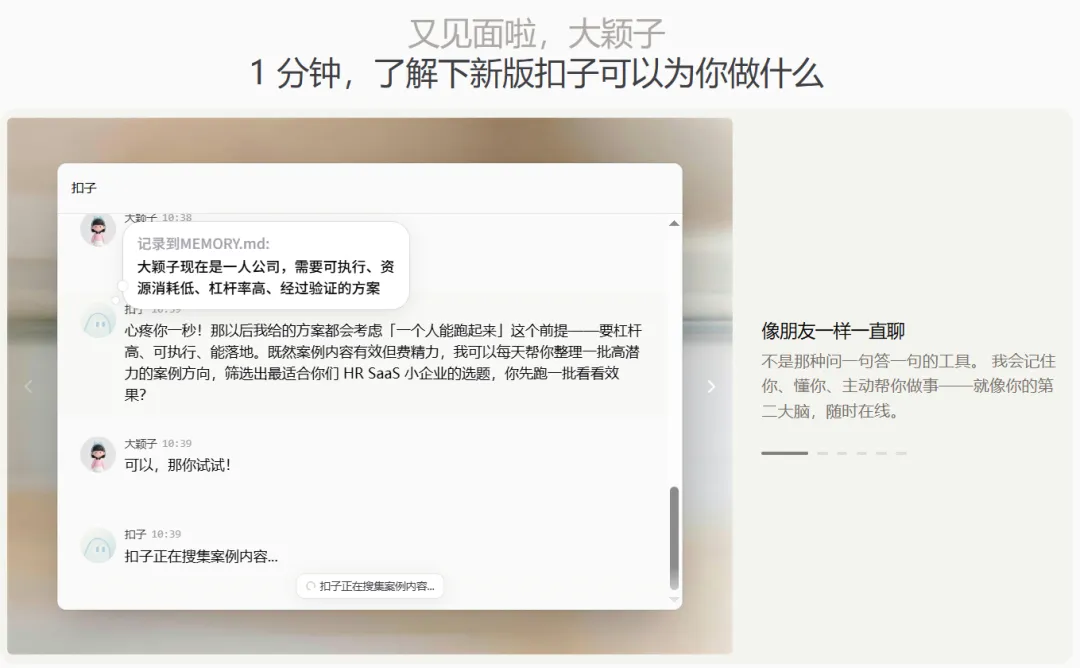
Task: Jump to the fourth carousel indicator dash
Action: point(862,453)
